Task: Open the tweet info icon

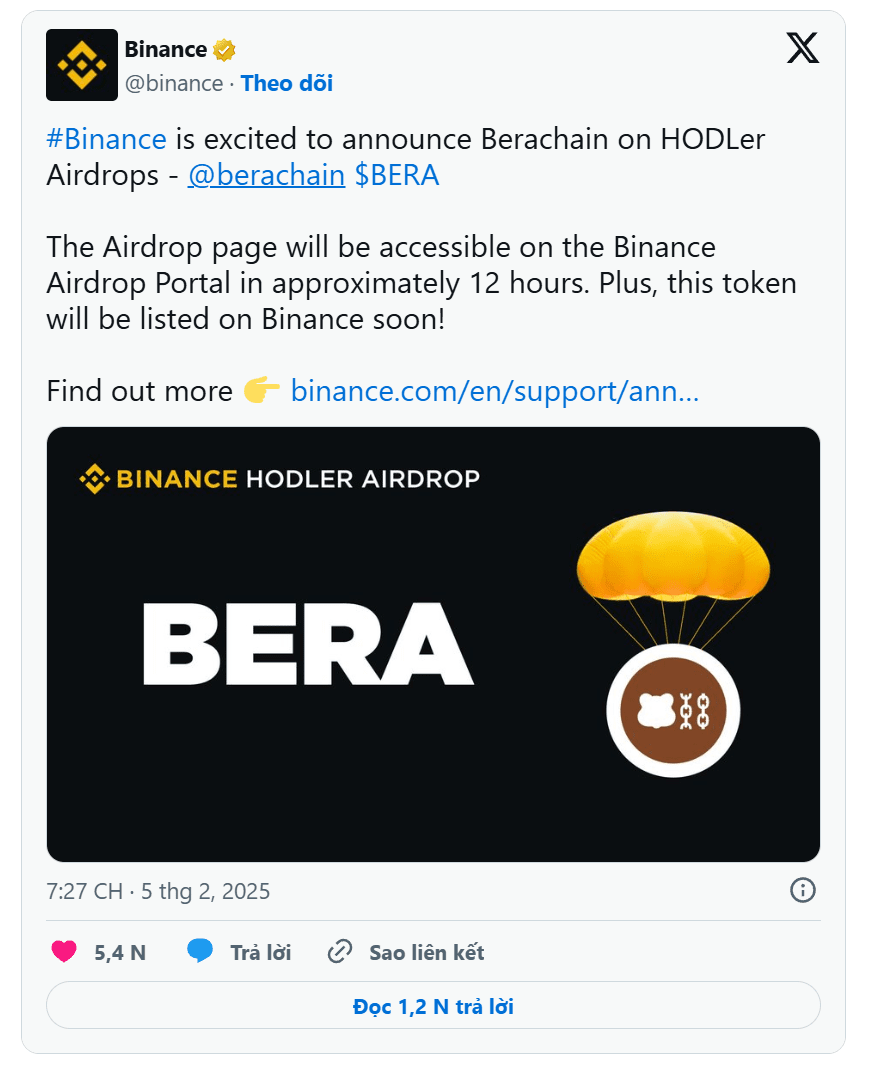Action: (x=802, y=890)
